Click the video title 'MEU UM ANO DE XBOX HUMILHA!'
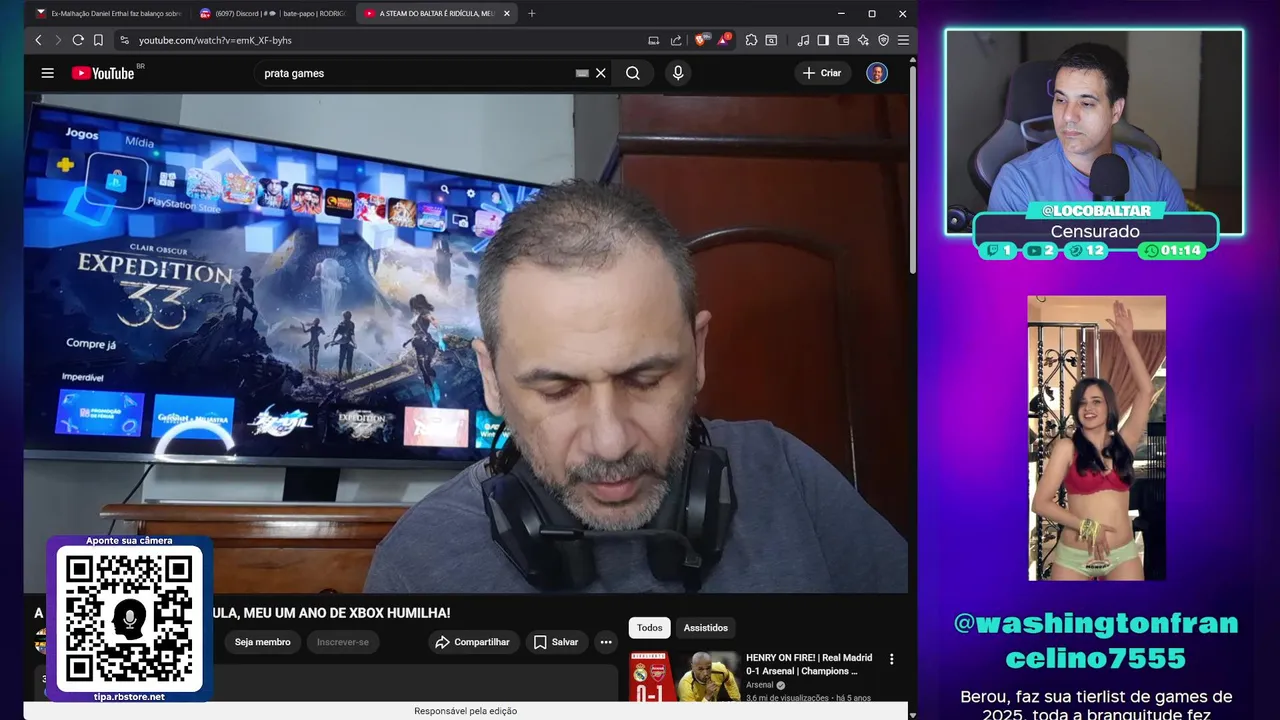 (x=347, y=613)
